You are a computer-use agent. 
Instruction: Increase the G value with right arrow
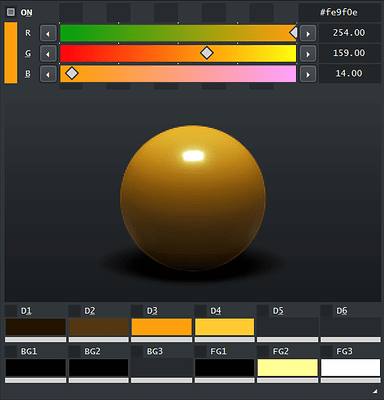coord(308,54)
